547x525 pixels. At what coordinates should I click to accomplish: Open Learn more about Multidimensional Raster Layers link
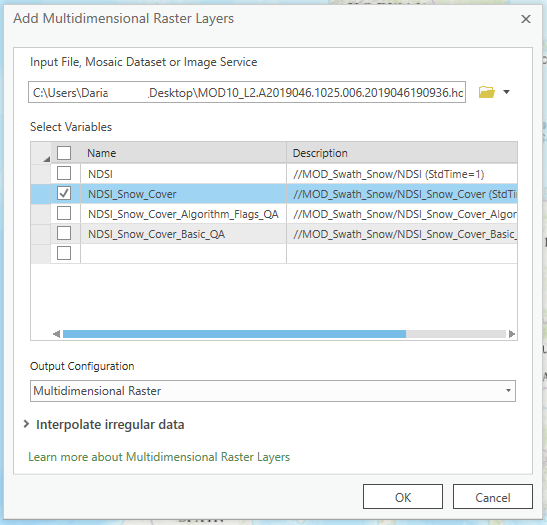159,457
